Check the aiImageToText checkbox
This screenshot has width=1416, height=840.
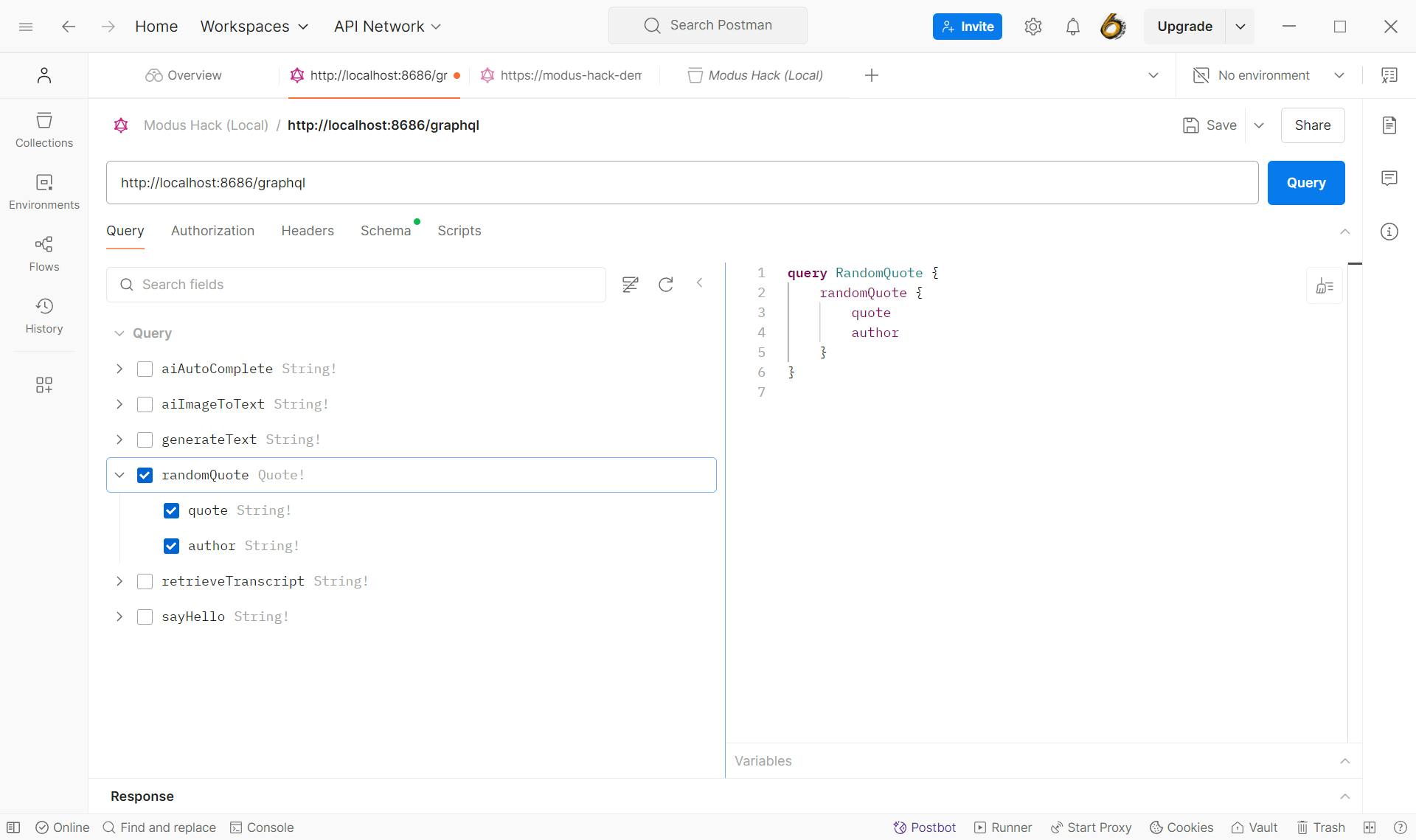[145, 404]
